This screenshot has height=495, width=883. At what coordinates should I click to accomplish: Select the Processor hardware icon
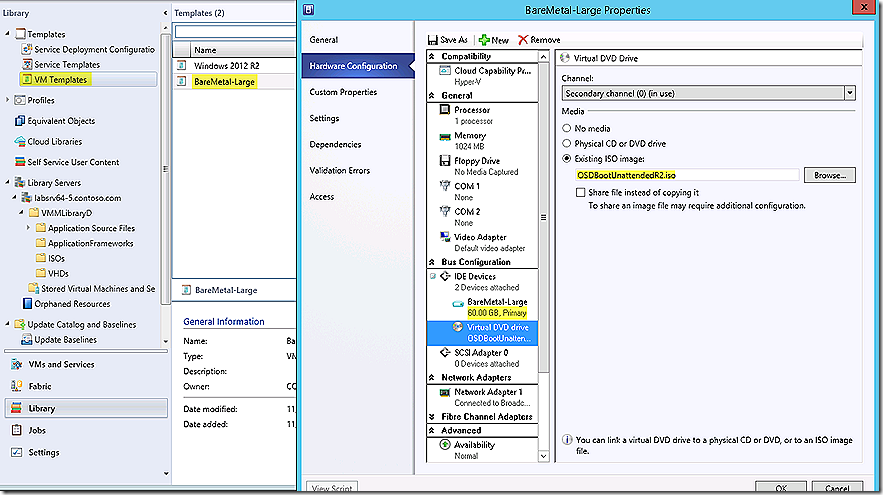pos(445,110)
